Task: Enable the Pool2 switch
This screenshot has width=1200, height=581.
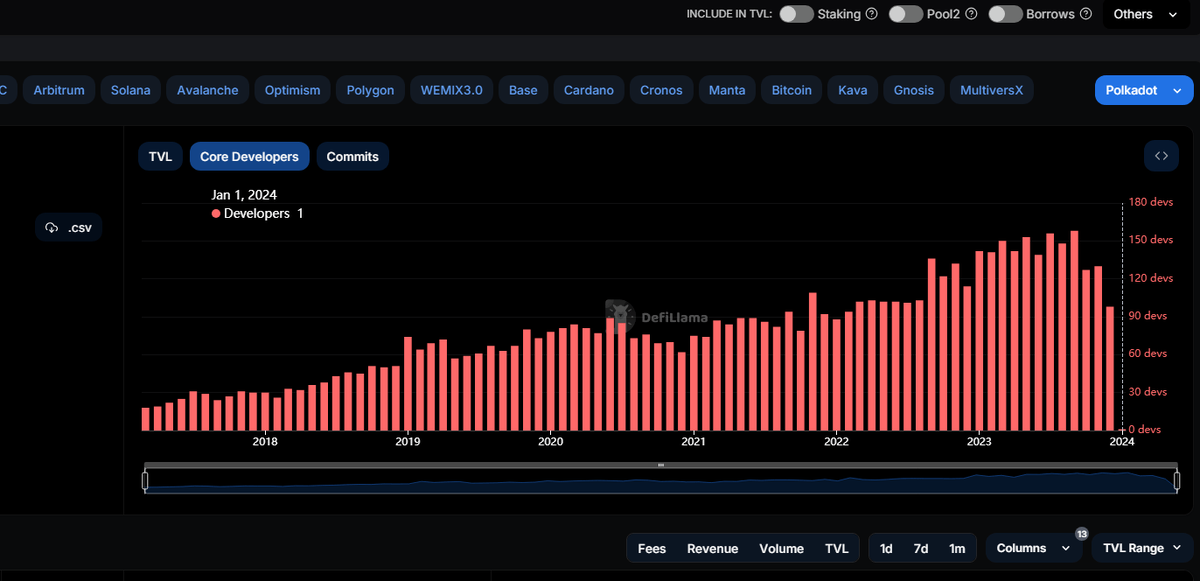Action: point(906,14)
